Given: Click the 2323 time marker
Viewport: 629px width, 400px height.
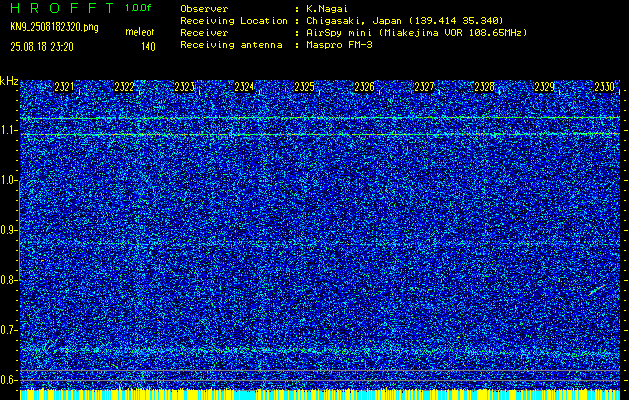Looking at the screenshot, I should click(x=185, y=87).
